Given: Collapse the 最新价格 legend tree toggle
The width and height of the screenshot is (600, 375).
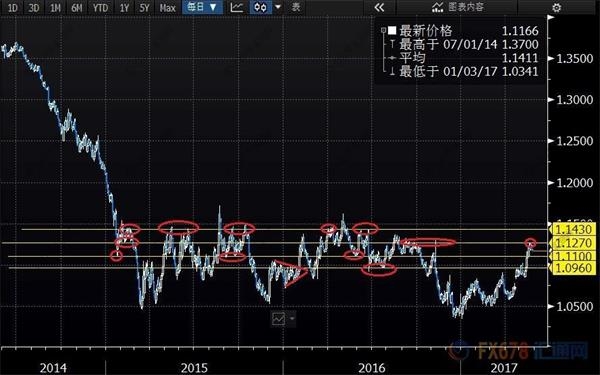Looking at the screenshot, I should coord(383,30).
